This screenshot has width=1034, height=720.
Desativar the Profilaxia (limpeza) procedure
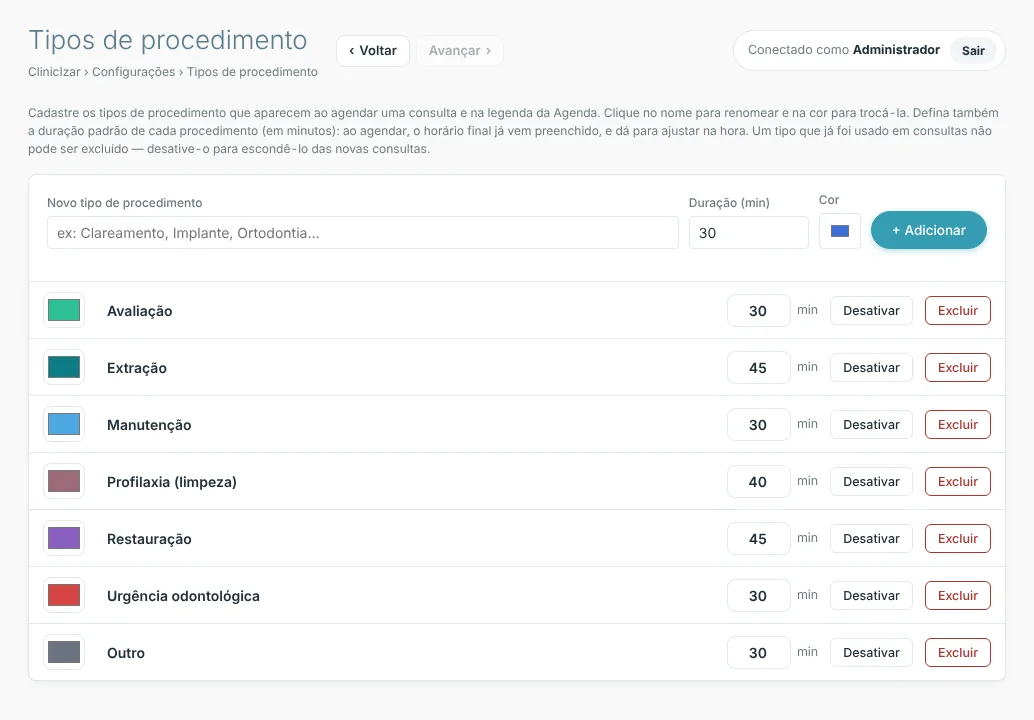(871, 481)
